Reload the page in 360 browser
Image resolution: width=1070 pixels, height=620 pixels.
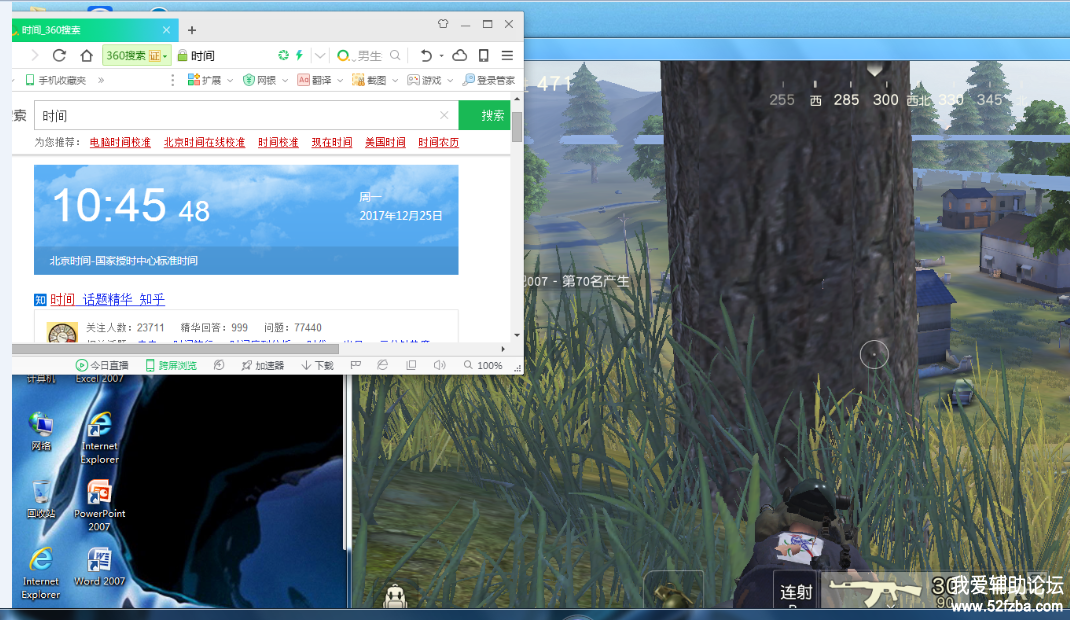pyautogui.click(x=59, y=55)
